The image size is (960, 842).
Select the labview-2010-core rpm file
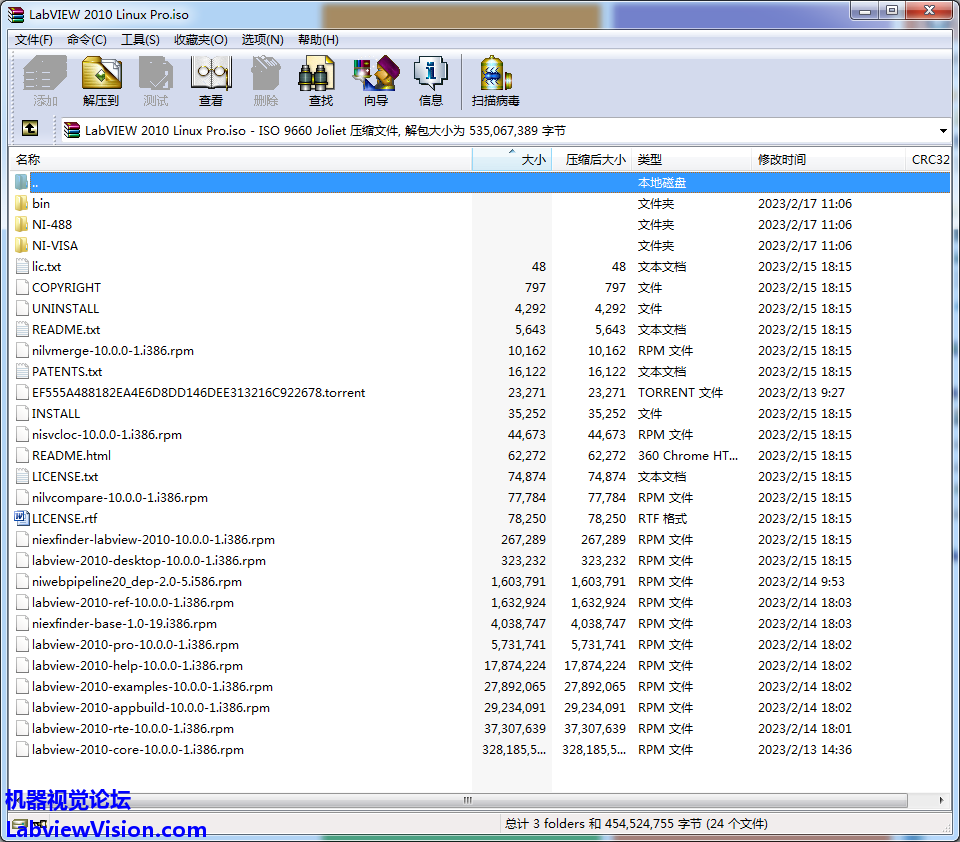137,749
